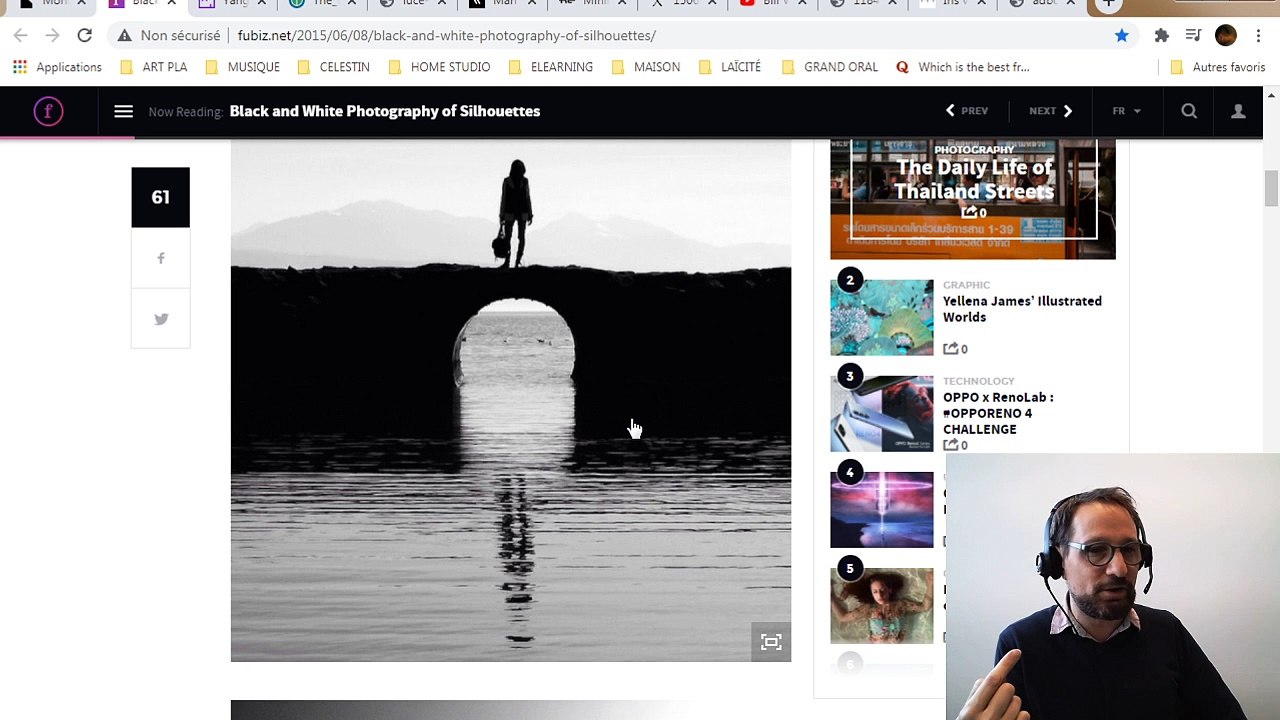Open 'Which is the best fr...' bookmark
Screen dimensions: 1280x720
pyautogui.click(x=963, y=67)
